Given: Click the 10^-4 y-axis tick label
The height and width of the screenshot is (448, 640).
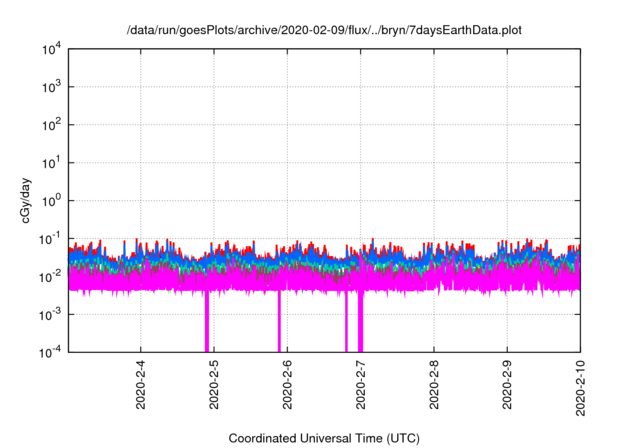Looking at the screenshot, I should point(50,352).
